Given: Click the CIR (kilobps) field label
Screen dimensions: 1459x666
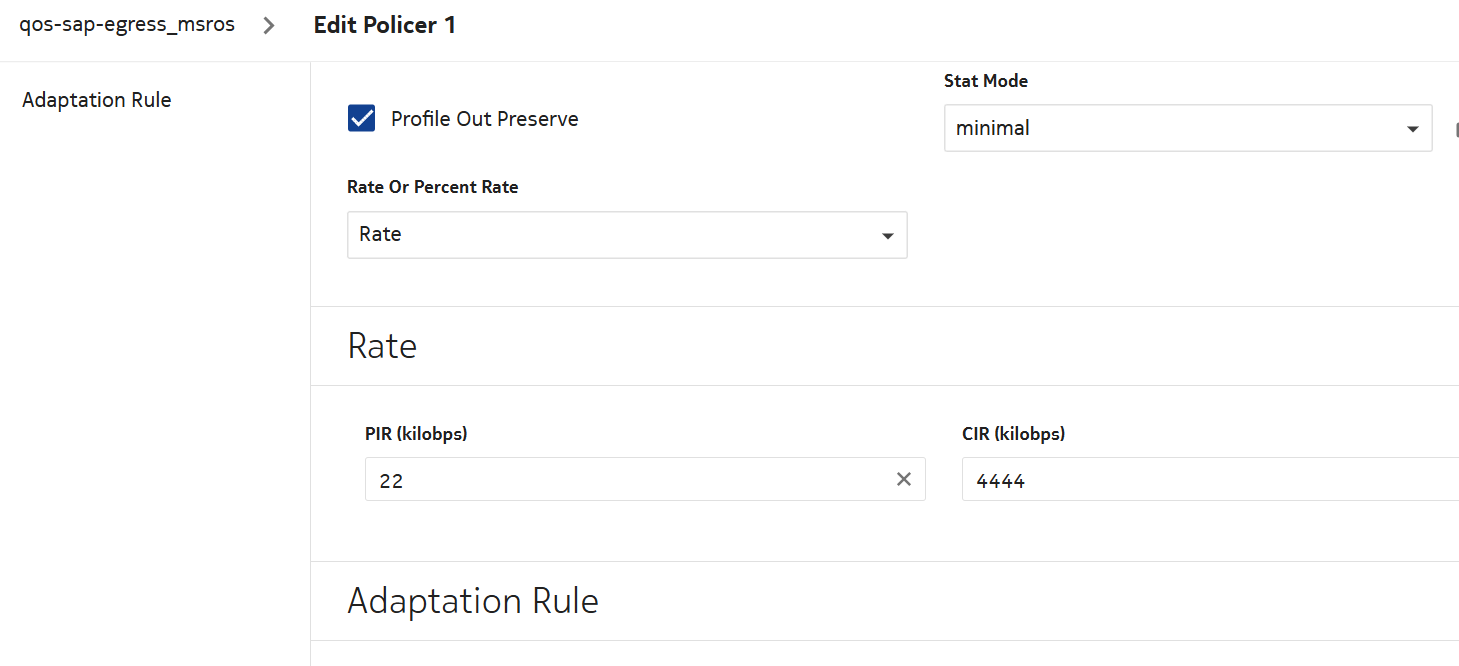Looking at the screenshot, I should (x=1013, y=434).
